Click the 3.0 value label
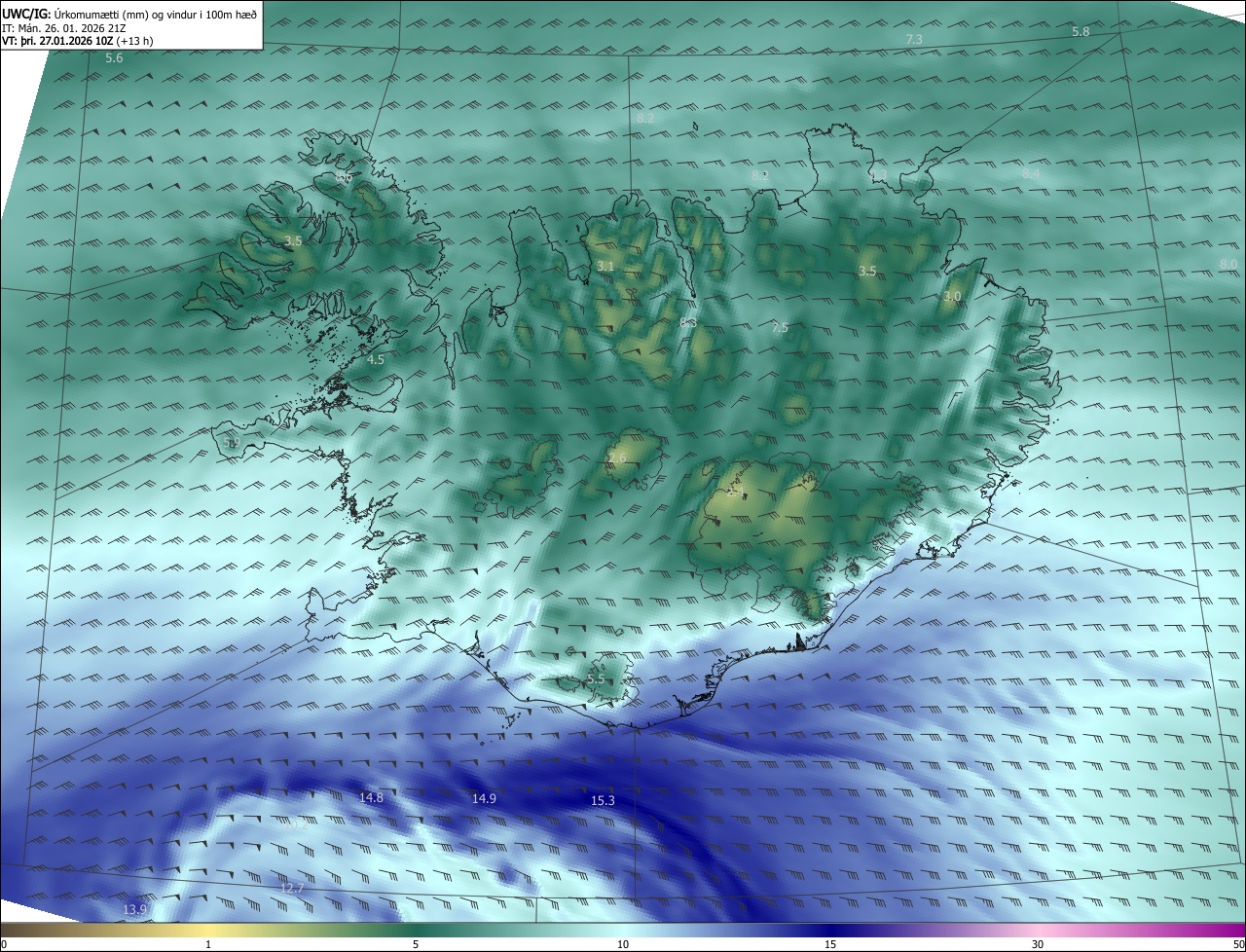The width and height of the screenshot is (1246, 952). (x=952, y=296)
